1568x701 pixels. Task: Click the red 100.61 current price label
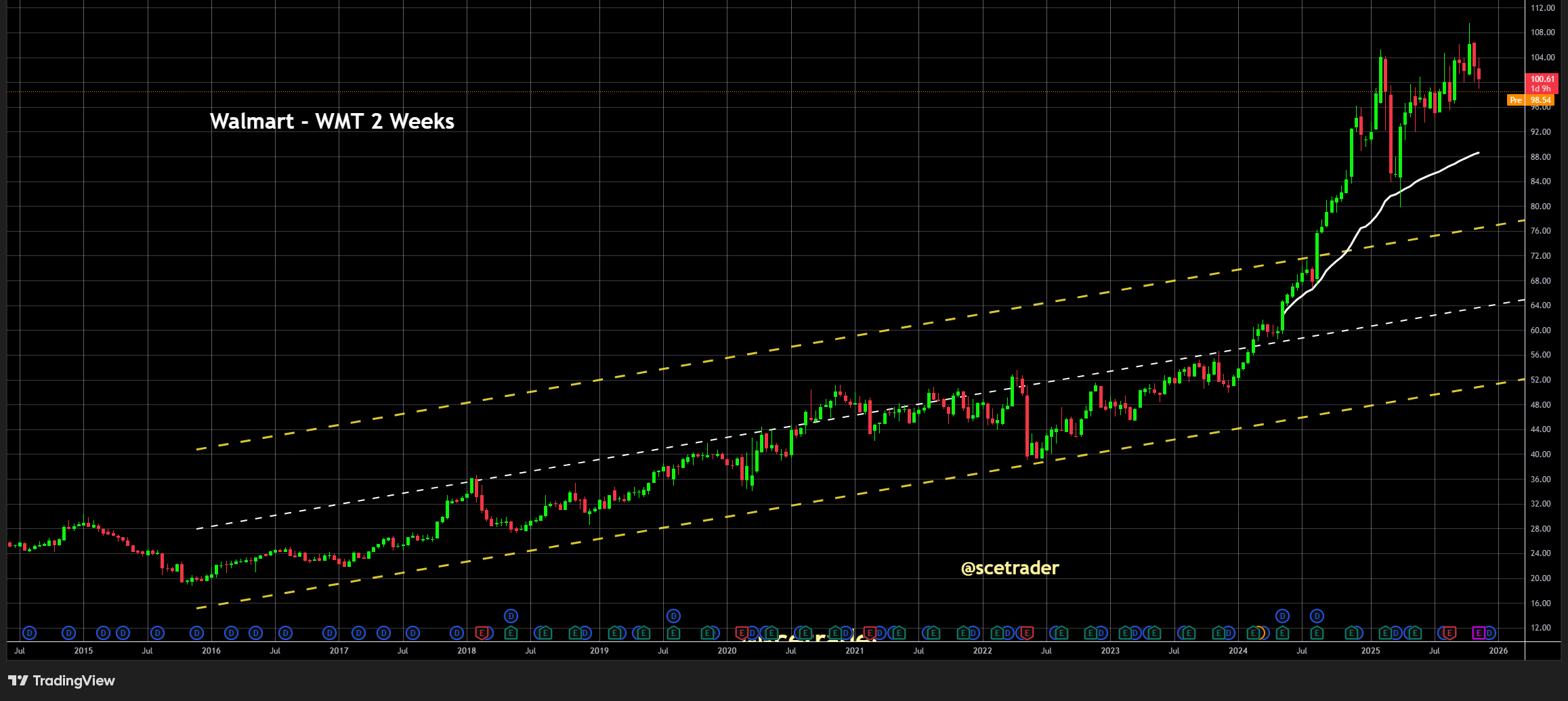[1542, 83]
